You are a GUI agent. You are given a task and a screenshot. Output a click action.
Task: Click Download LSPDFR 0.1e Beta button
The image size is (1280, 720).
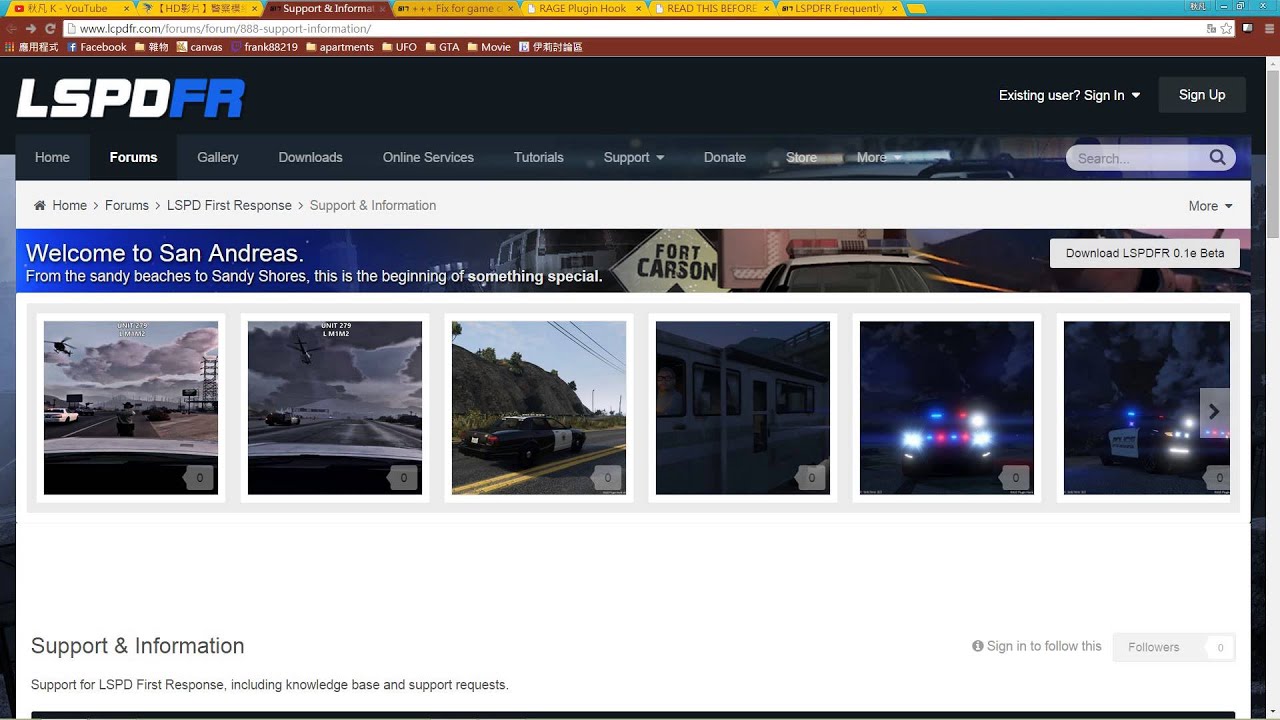(1144, 253)
